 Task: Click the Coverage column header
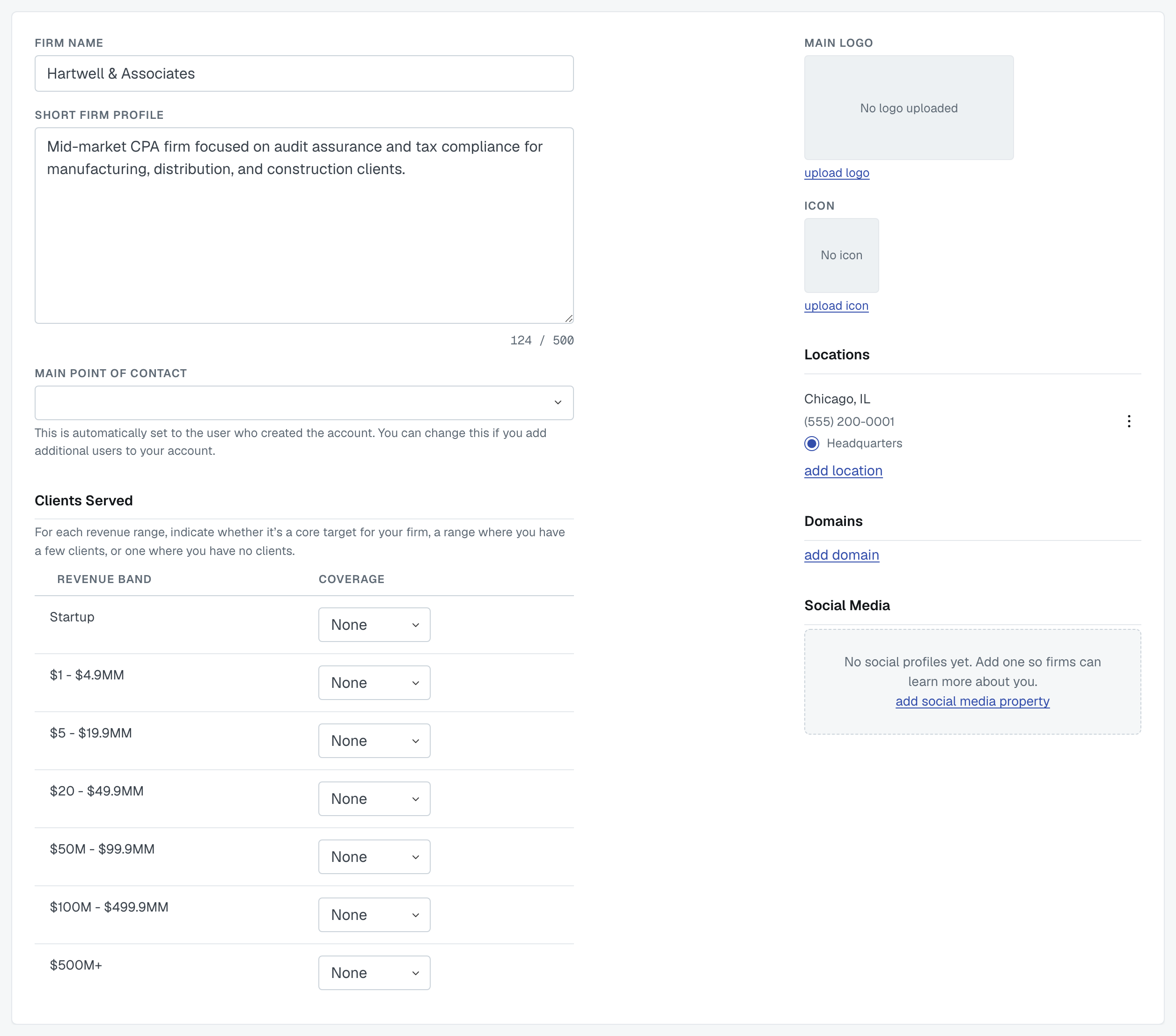(352, 579)
